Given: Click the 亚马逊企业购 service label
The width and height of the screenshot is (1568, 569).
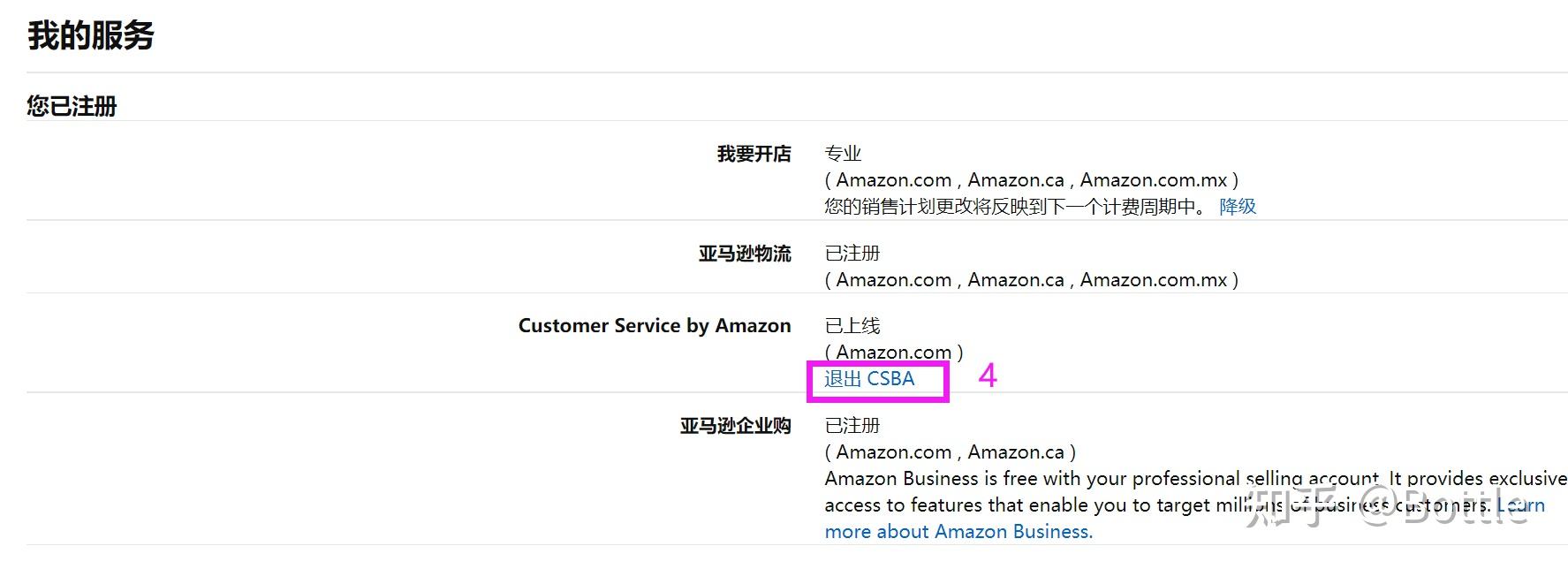Looking at the screenshot, I should click(x=737, y=424).
